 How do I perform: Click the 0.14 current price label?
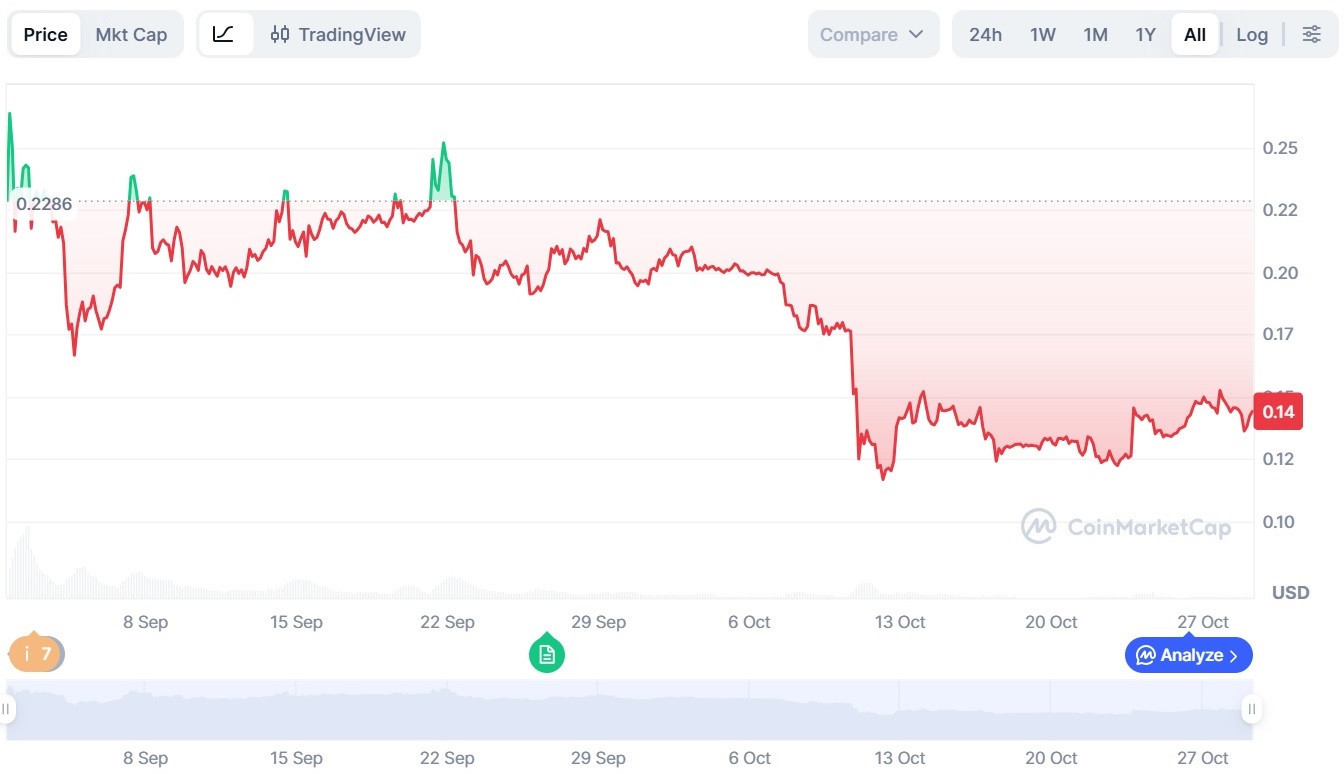1278,412
